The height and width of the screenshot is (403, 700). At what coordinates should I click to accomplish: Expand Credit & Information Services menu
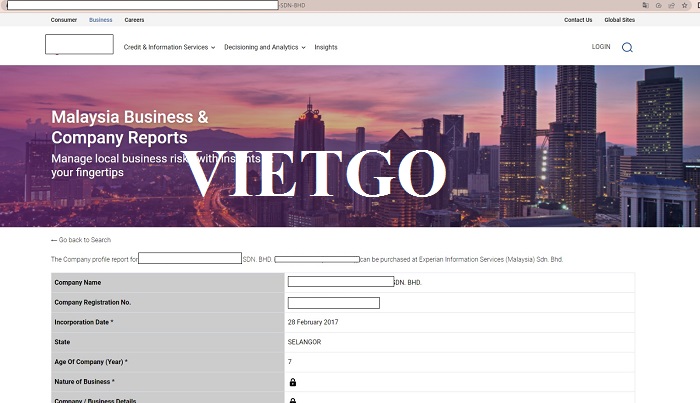tap(169, 47)
